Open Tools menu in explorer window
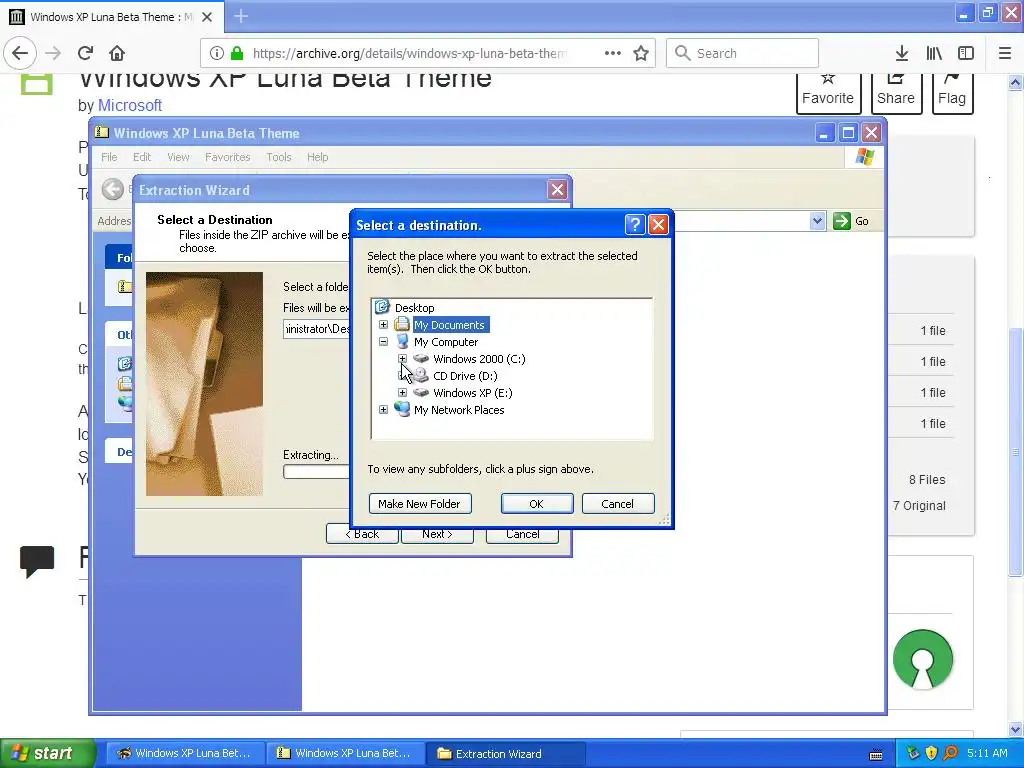 (x=278, y=157)
